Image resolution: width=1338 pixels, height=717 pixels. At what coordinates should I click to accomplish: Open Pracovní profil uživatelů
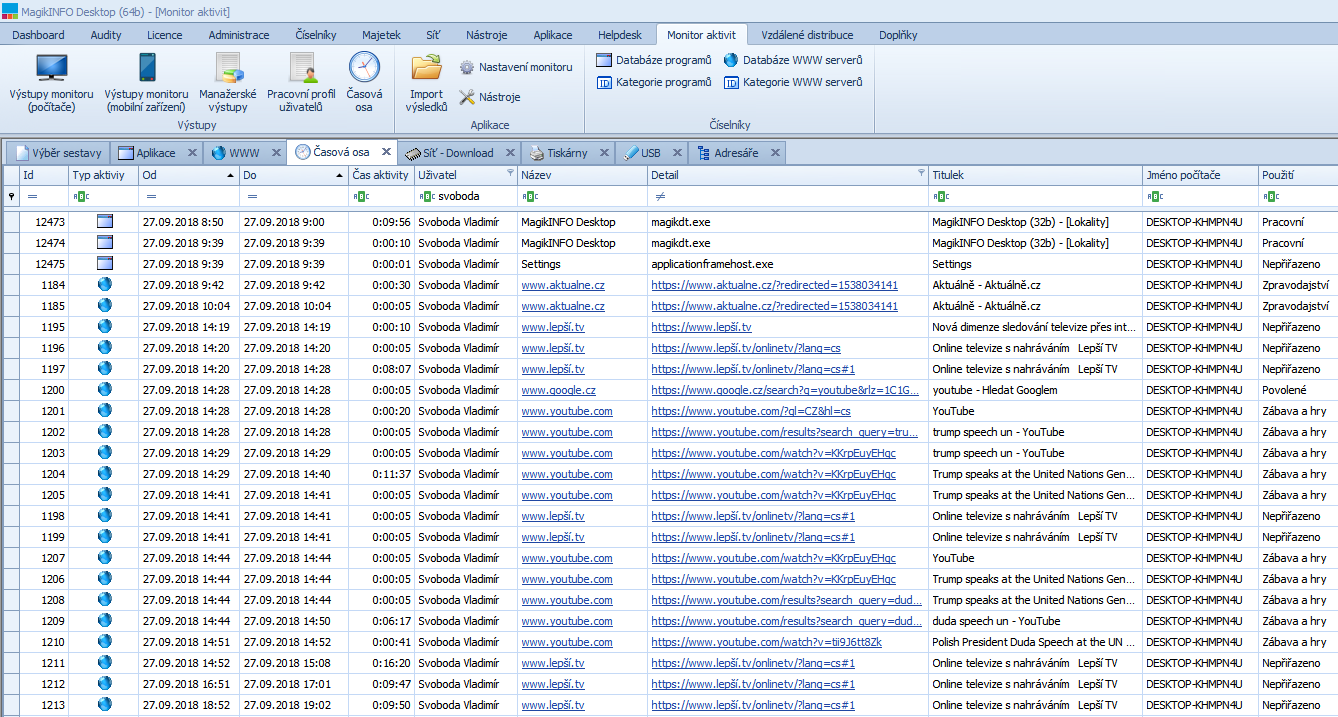(x=302, y=82)
